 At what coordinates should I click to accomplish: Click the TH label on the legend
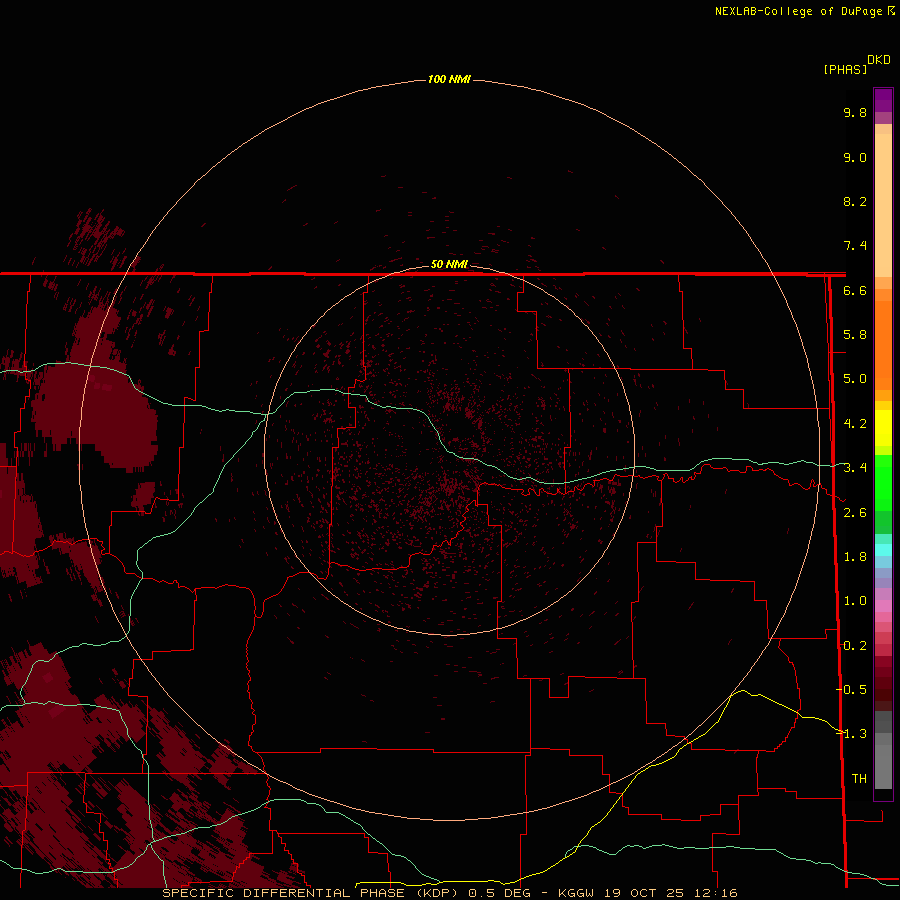pyautogui.click(x=859, y=778)
